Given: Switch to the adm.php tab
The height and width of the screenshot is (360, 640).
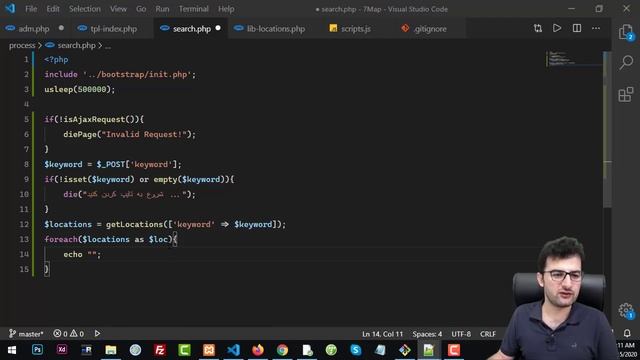Looking at the screenshot, I should point(33,29).
